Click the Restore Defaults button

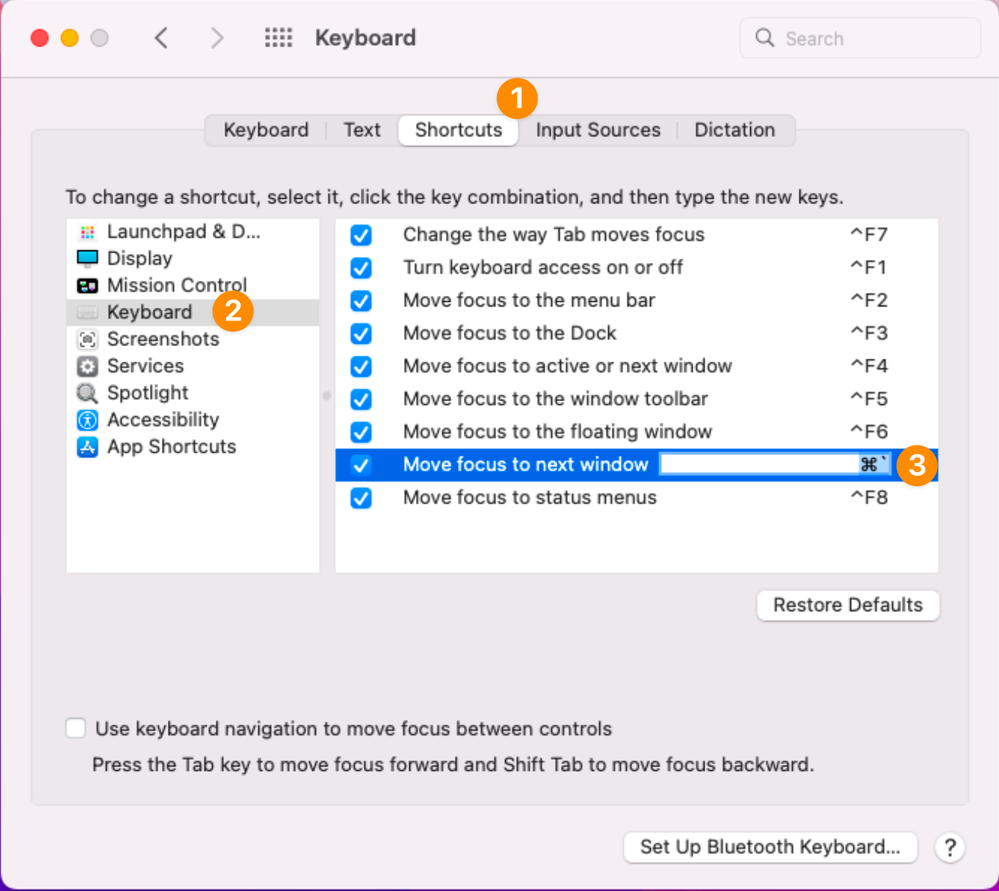click(848, 605)
